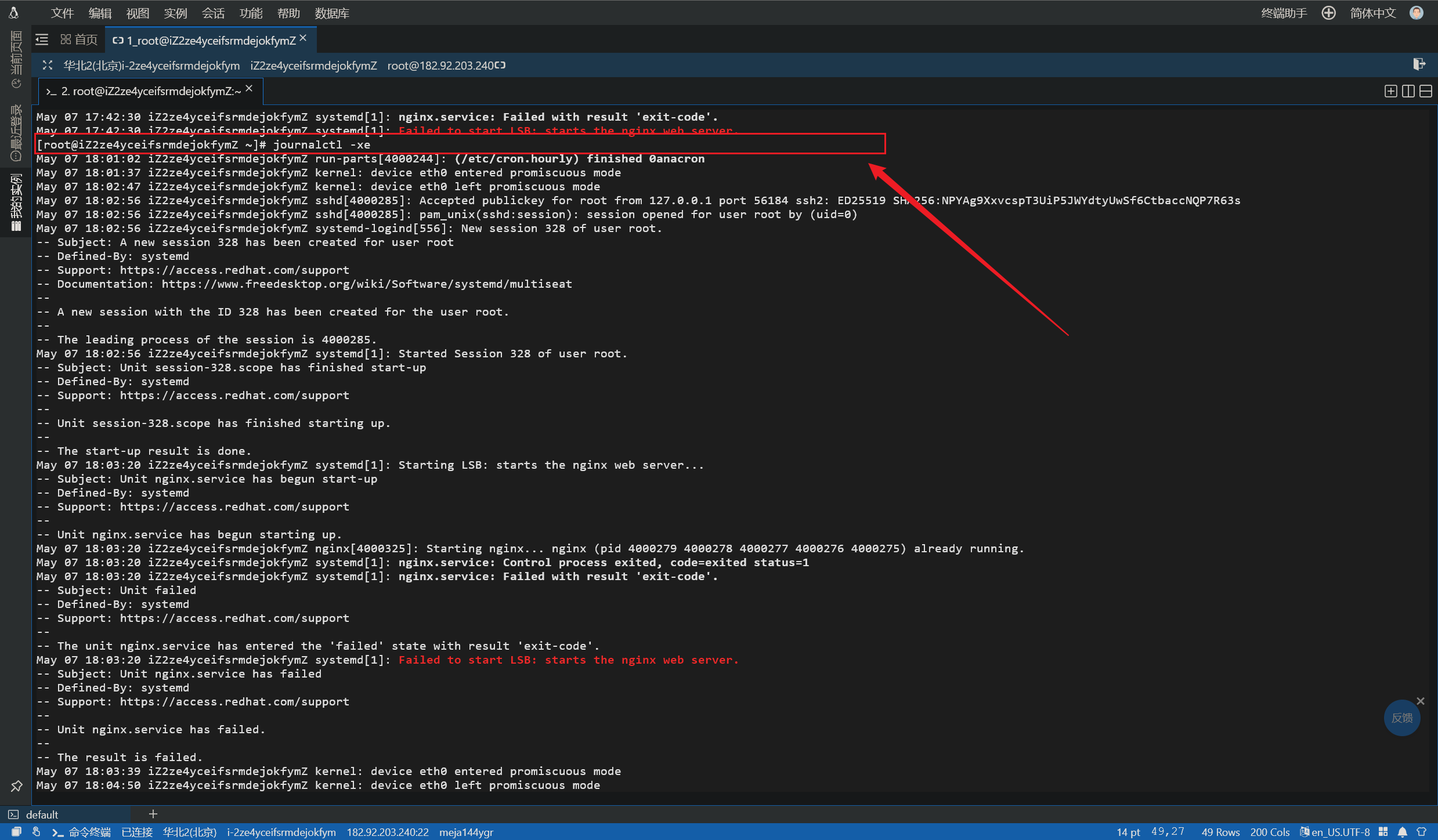1438x840 pixels.
Task: Close the 1_root@iZ2ze4yceifsrmdejokfymZ session tab
Action: tap(303, 38)
